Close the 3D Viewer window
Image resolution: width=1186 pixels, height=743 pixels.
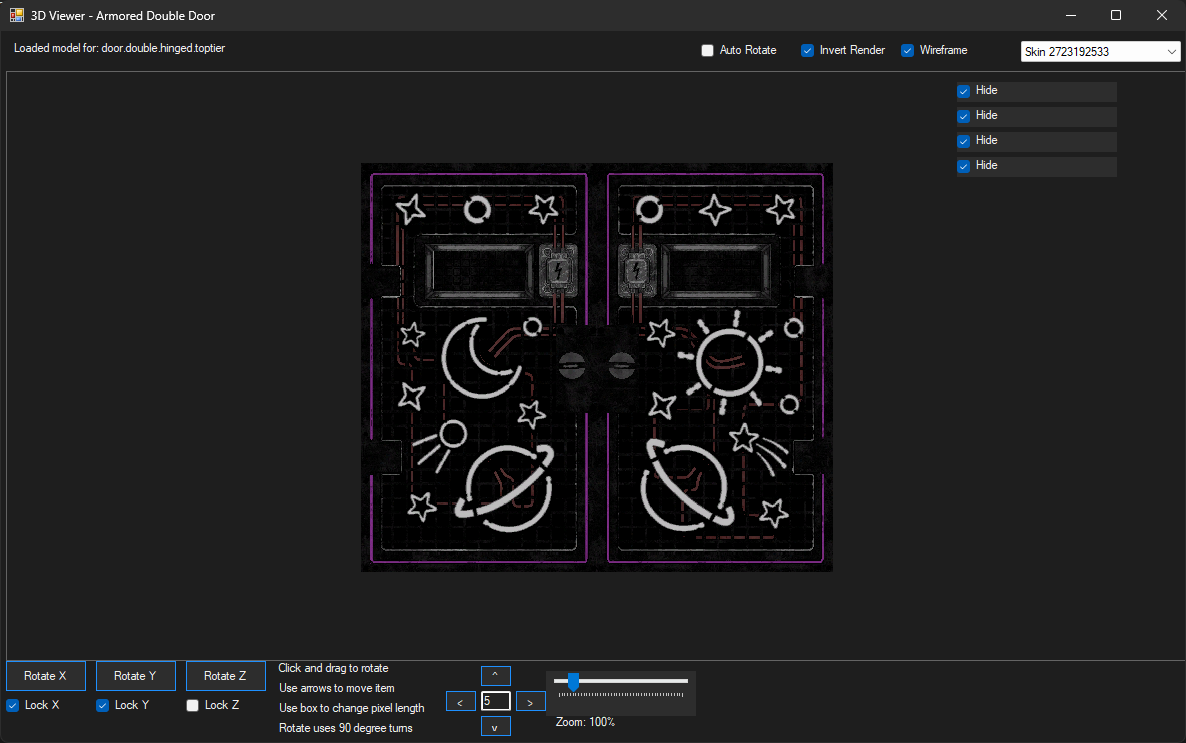click(1162, 15)
